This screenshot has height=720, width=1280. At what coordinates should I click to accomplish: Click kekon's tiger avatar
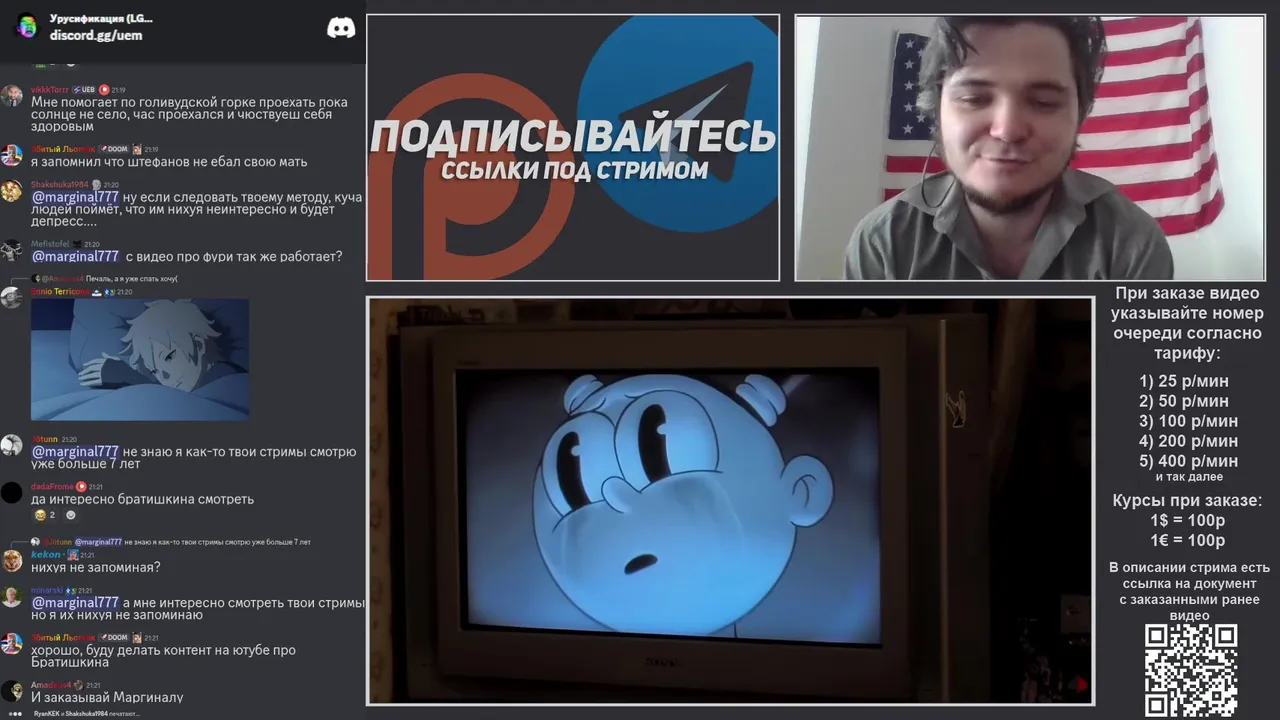[11, 561]
